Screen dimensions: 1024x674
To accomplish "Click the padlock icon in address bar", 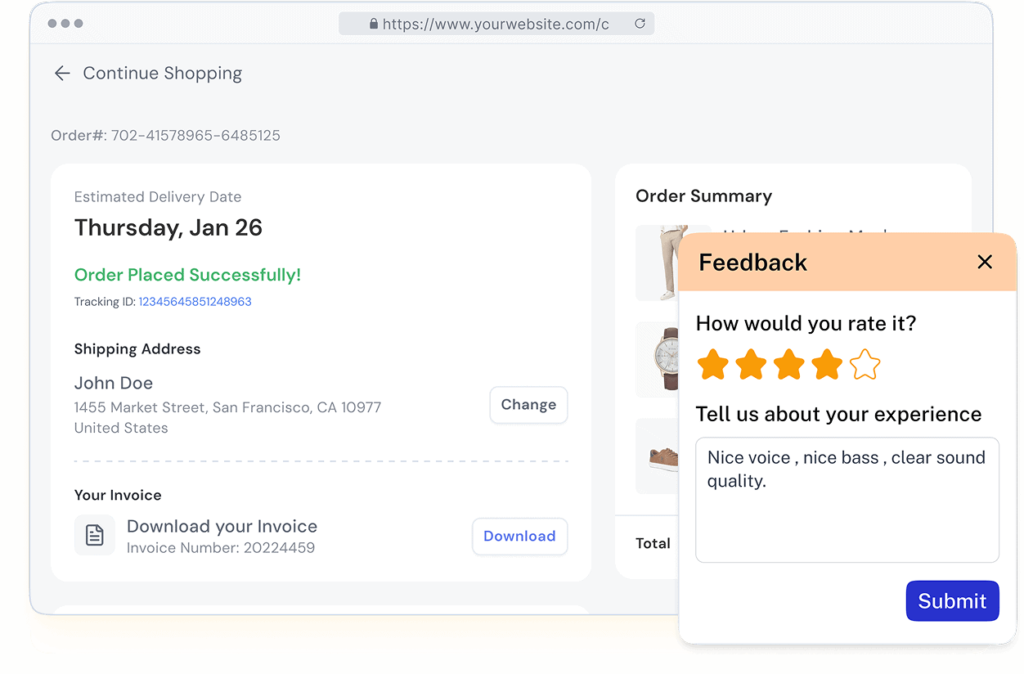I will [x=374, y=24].
